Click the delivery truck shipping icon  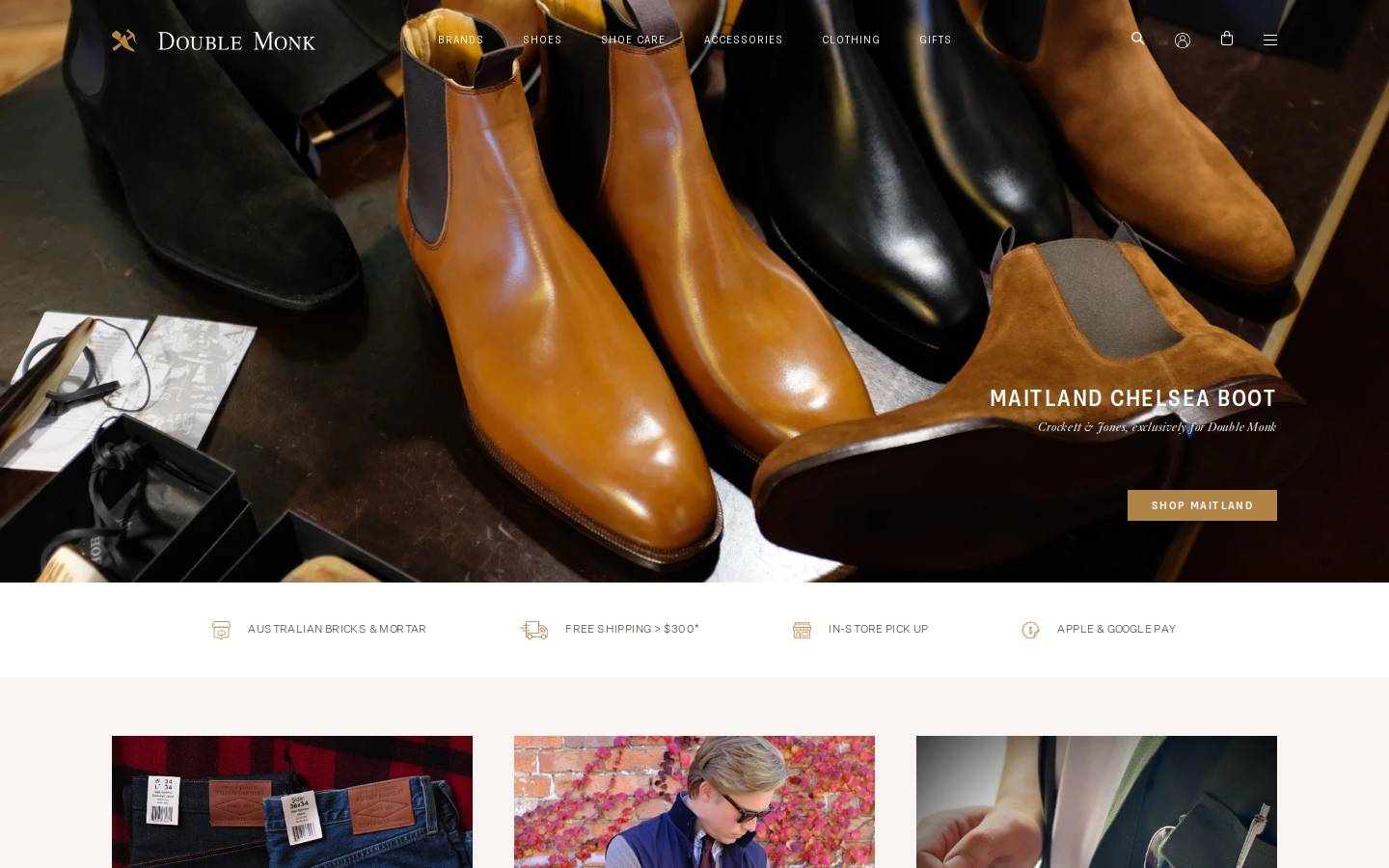pyautogui.click(x=534, y=630)
